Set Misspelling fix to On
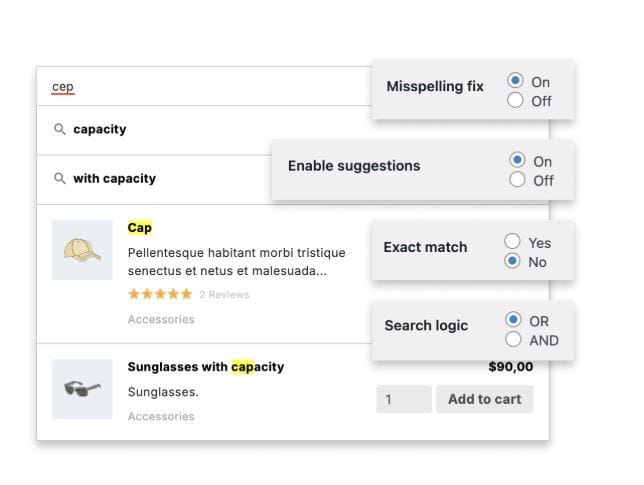This screenshot has height=485, width=644. (x=515, y=81)
